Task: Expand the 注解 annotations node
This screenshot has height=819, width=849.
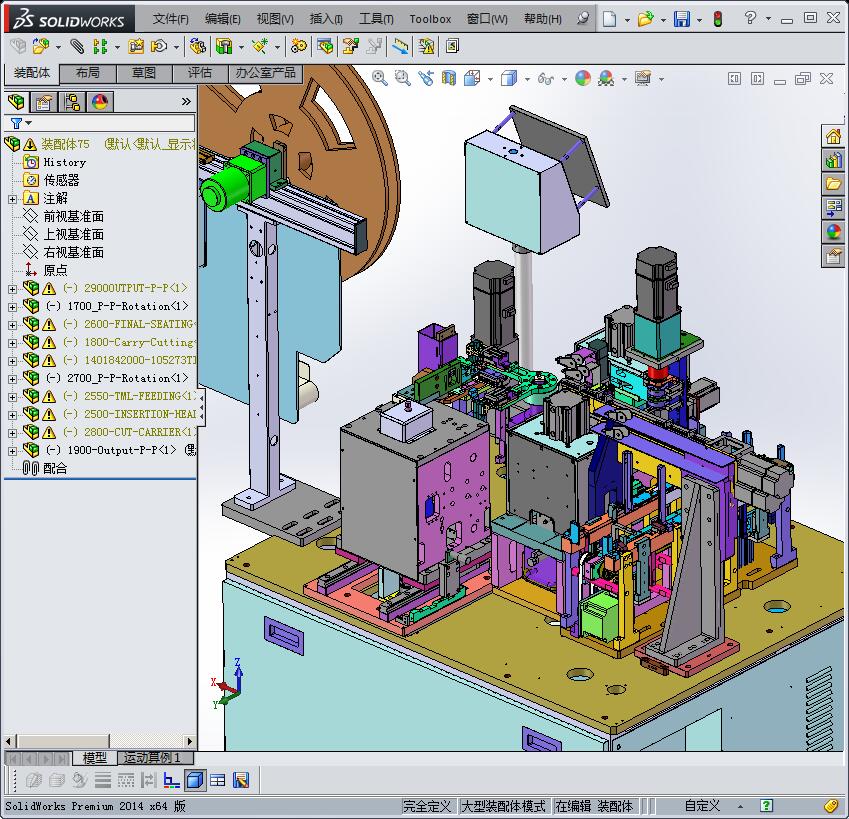Action: coord(12,199)
